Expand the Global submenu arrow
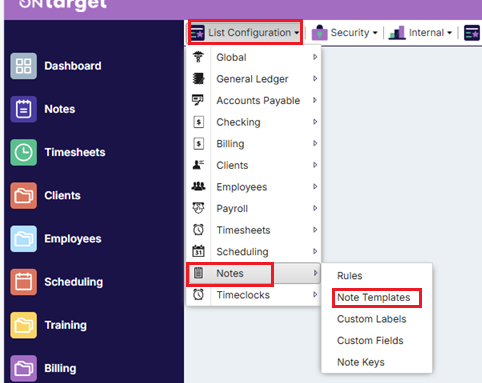 (315, 57)
